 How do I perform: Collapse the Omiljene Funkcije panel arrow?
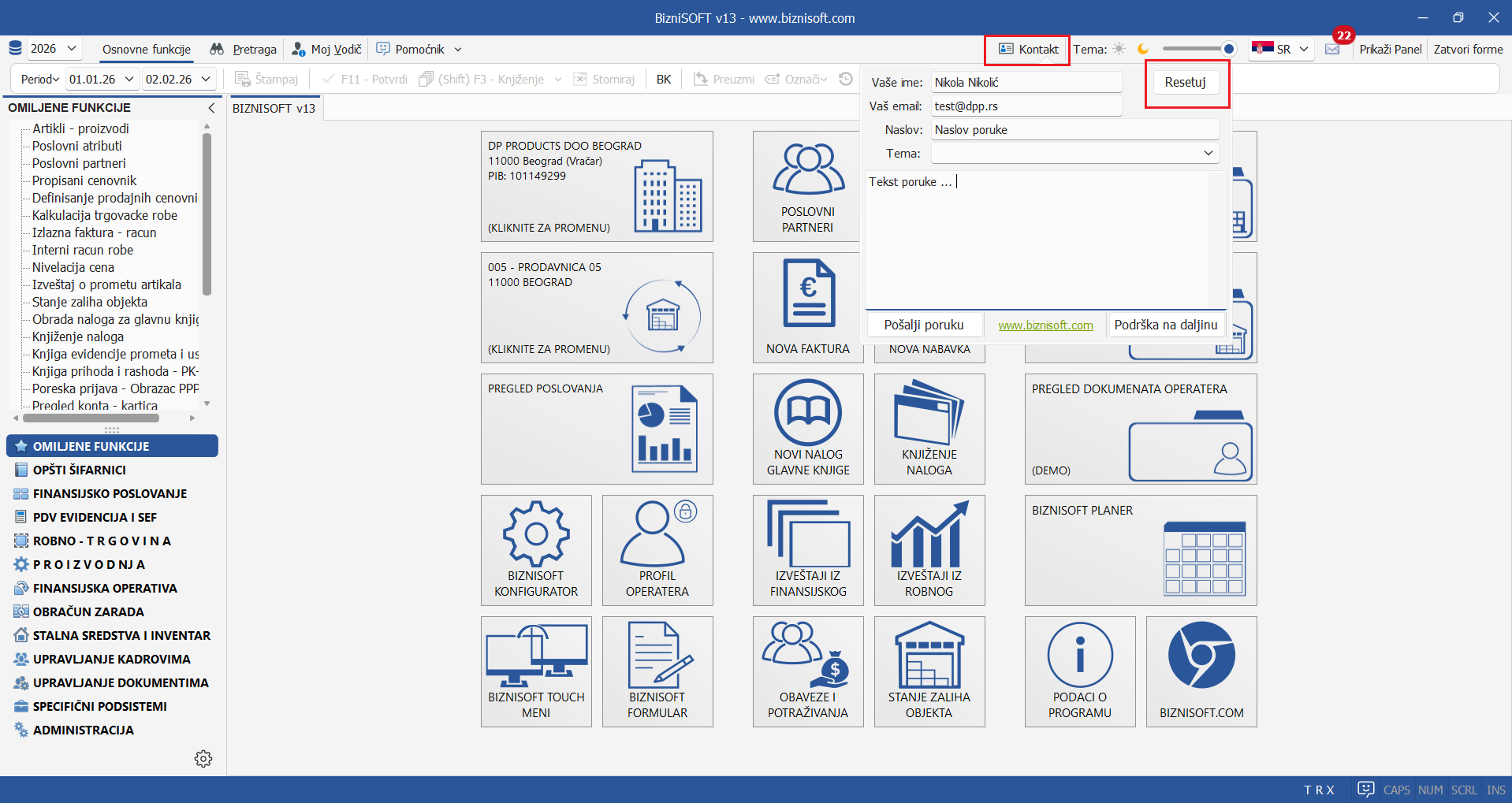[x=210, y=108]
